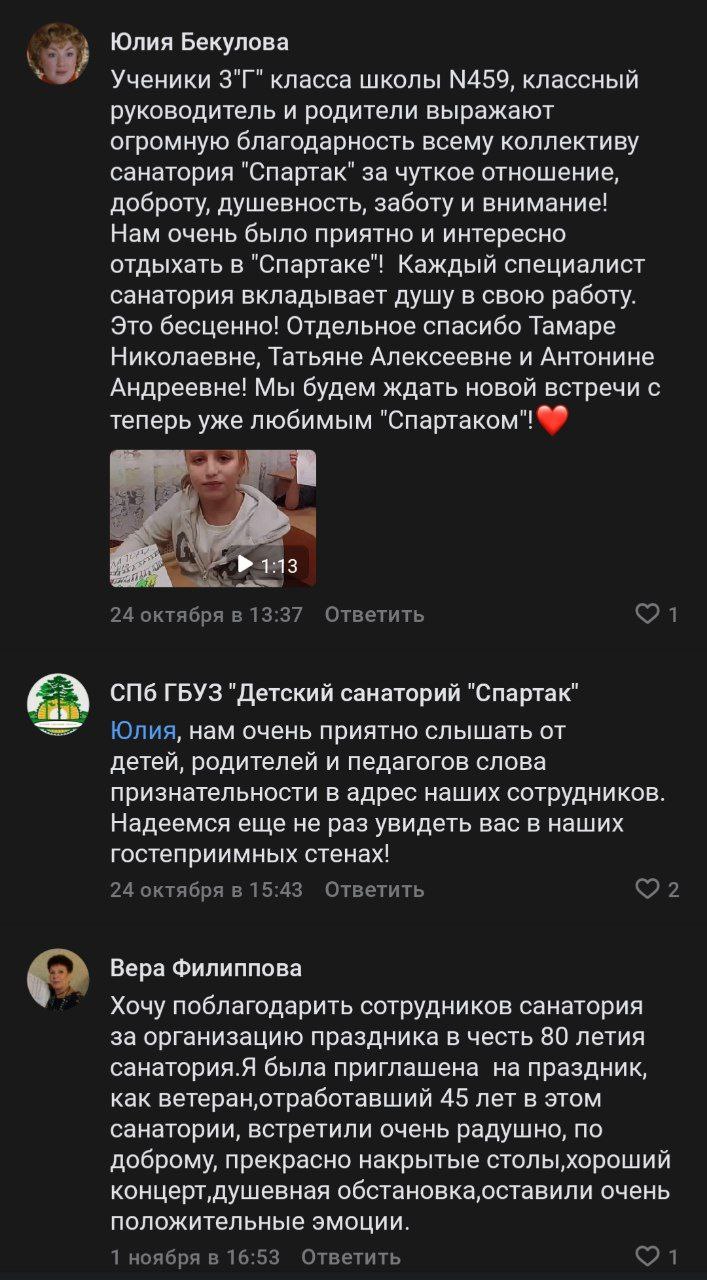Like Вера Филиппова's comment with the heart
Viewport: 707px width, 1280px height.
(x=648, y=1256)
